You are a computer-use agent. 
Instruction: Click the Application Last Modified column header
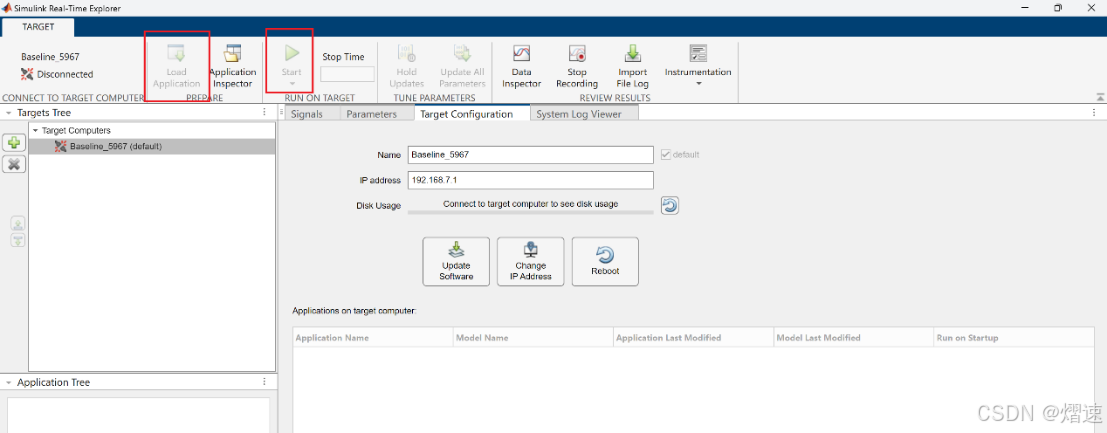(693, 338)
